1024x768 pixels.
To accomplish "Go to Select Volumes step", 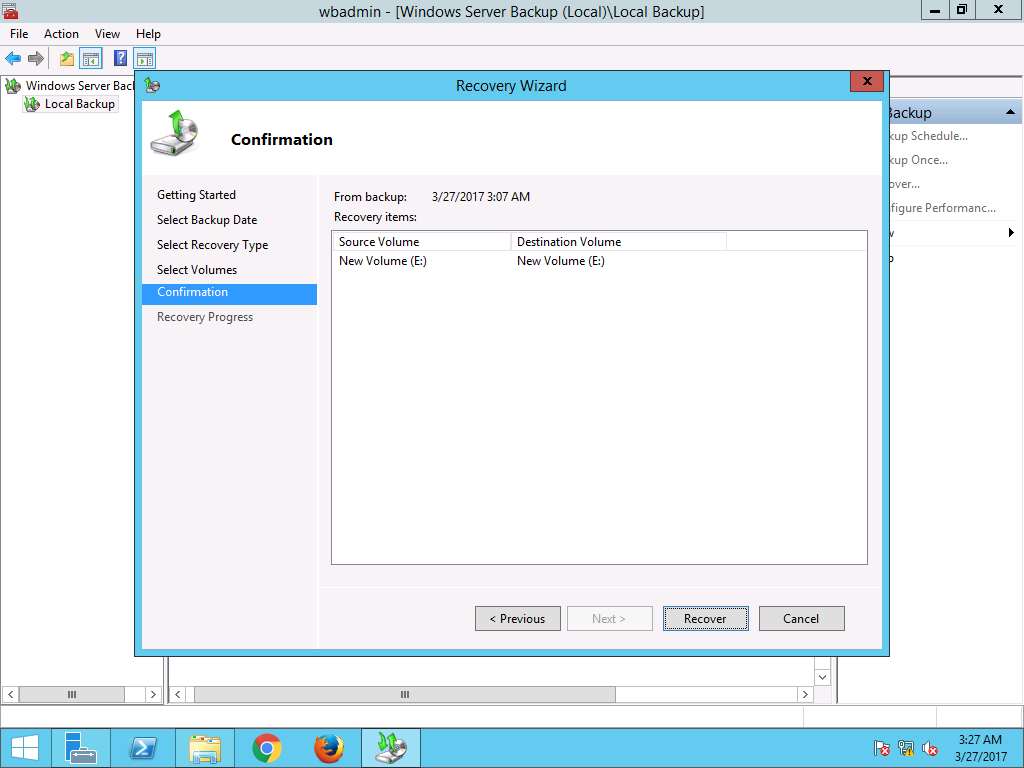I will [x=197, y=270].
